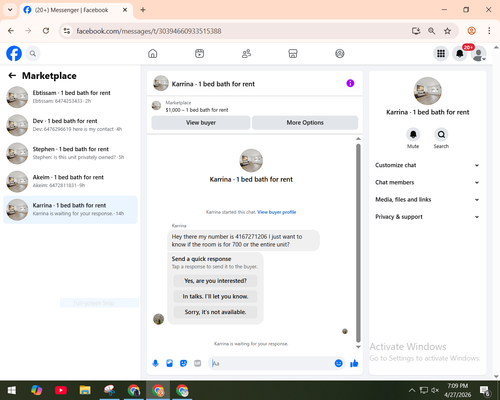Open the Facebook search magnifier
500x400 pixels.
[x=33, y=53]
